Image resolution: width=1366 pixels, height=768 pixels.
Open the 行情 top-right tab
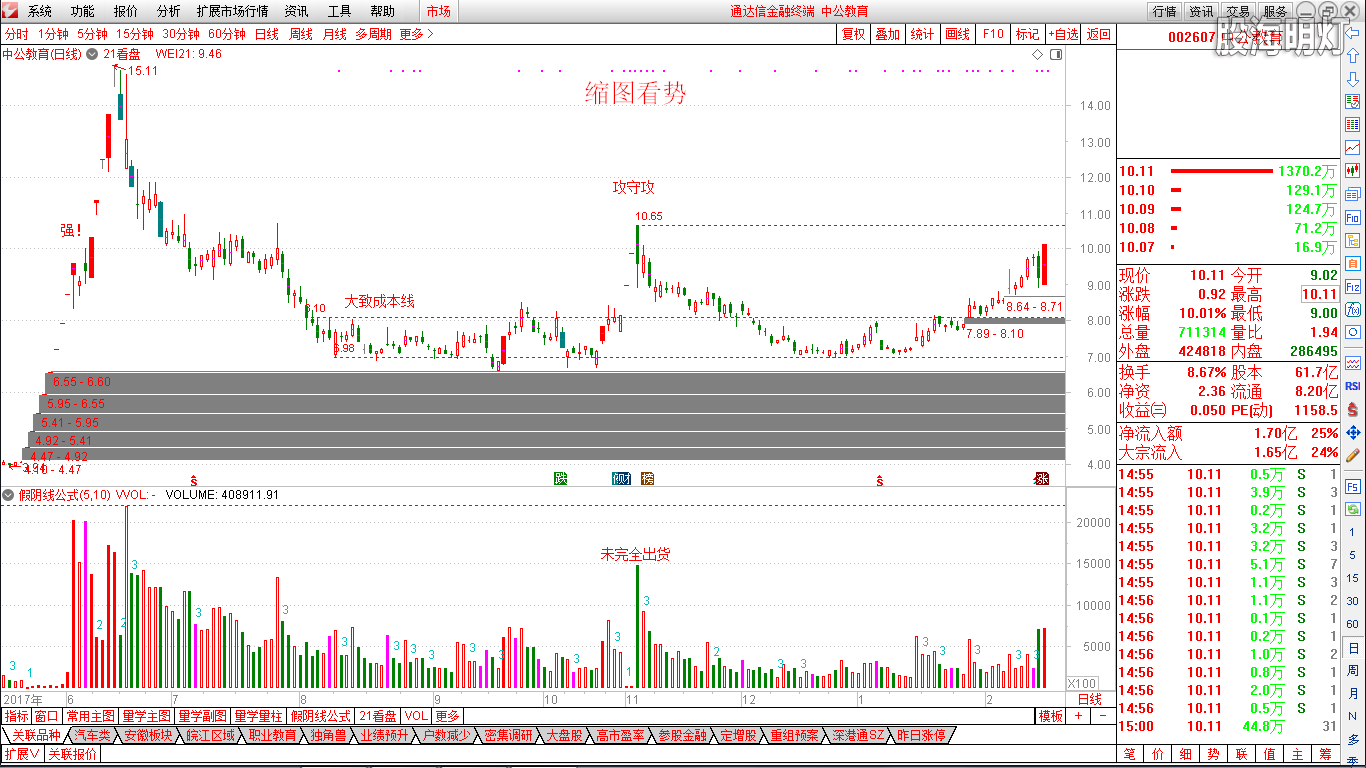(x=1164, y=12)
